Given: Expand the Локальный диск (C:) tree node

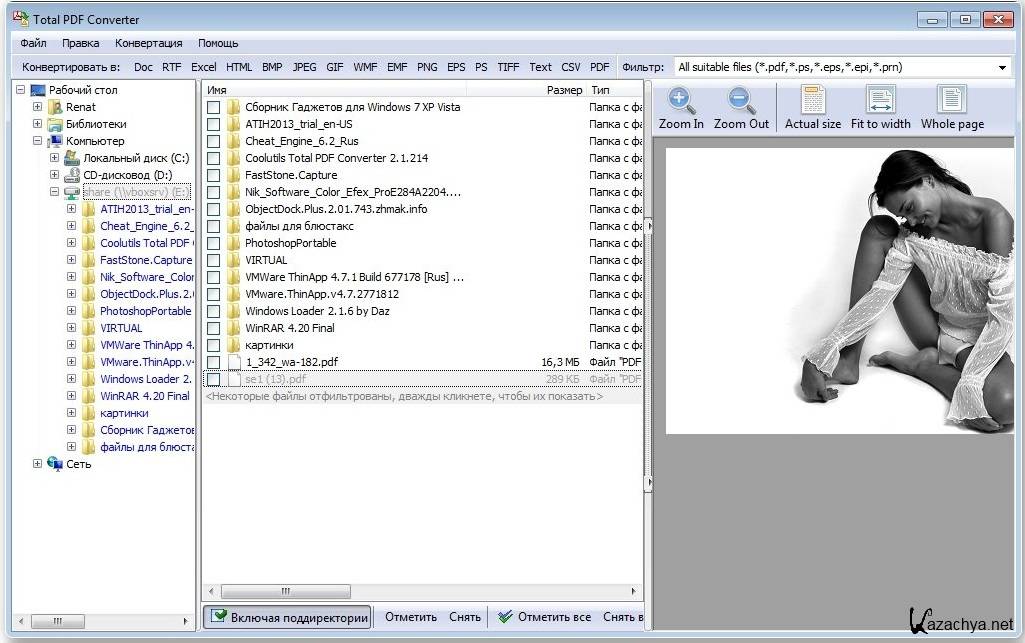Looking at the screenshot, I should tap(55, 158).
